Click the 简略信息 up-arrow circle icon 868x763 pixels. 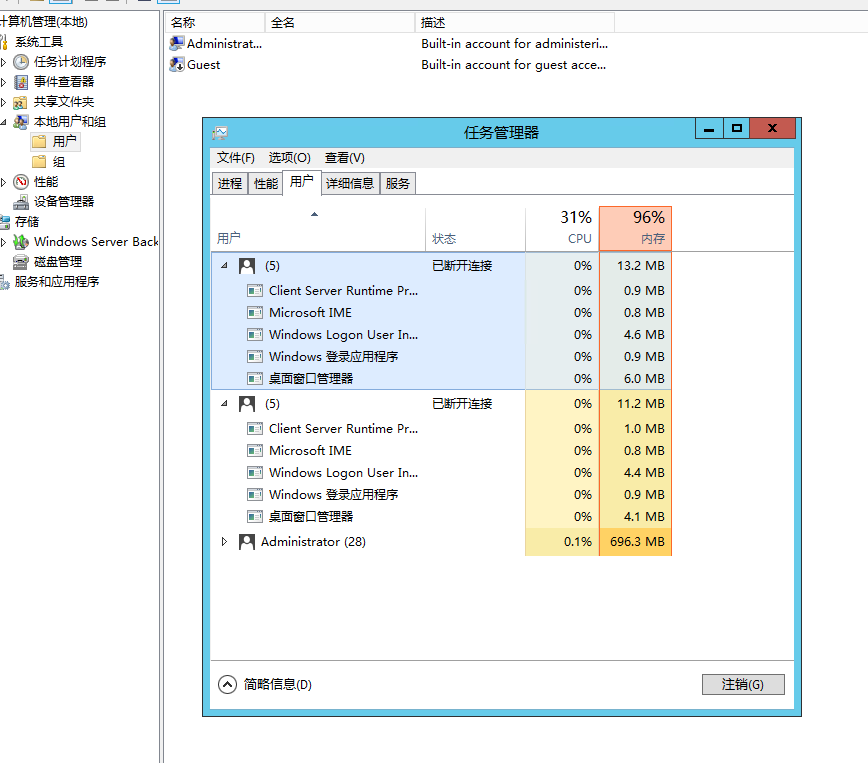click(227, 684)
